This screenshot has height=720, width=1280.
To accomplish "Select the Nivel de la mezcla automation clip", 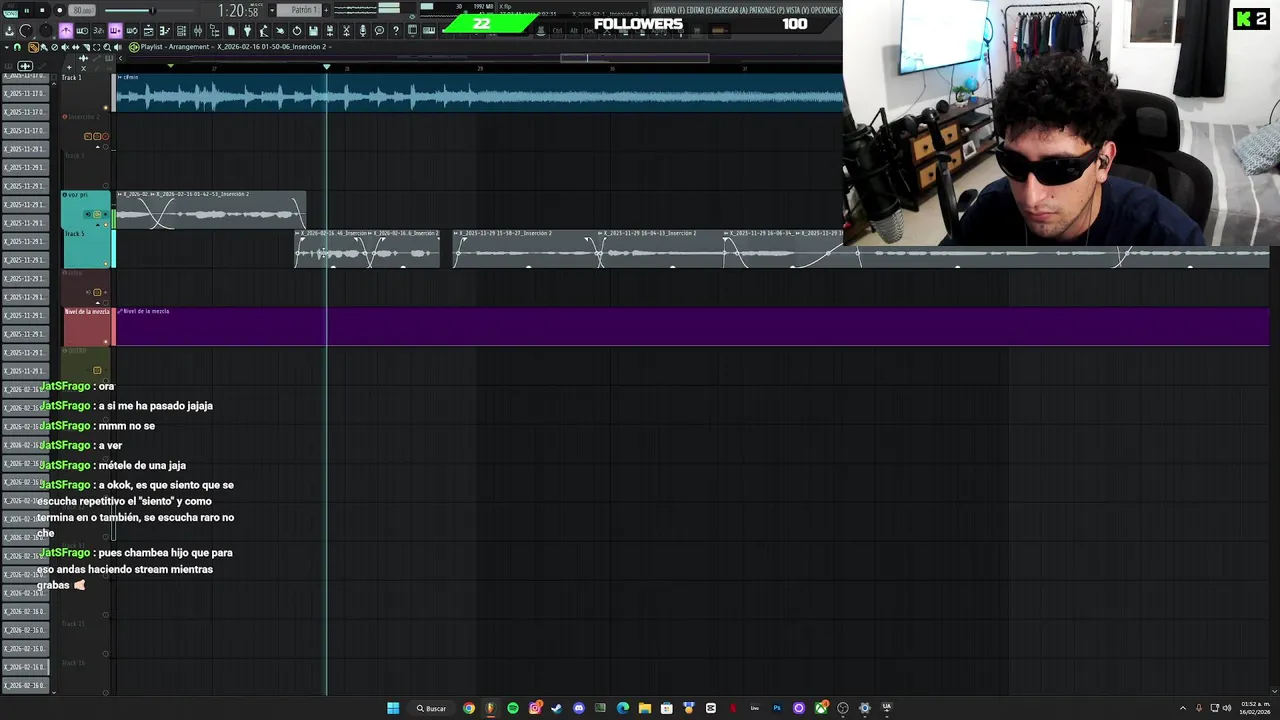I will tap(692, 327).
